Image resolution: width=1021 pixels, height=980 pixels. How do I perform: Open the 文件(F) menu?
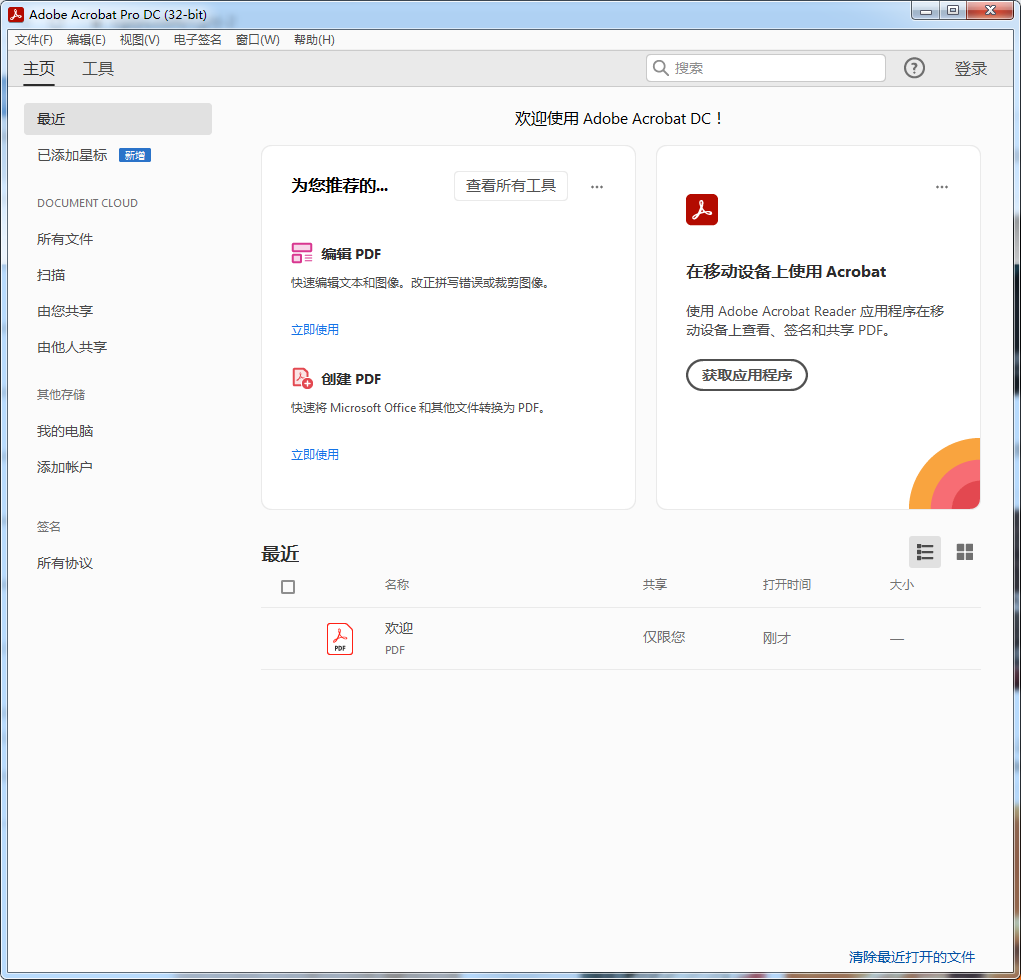pos(32,39)
